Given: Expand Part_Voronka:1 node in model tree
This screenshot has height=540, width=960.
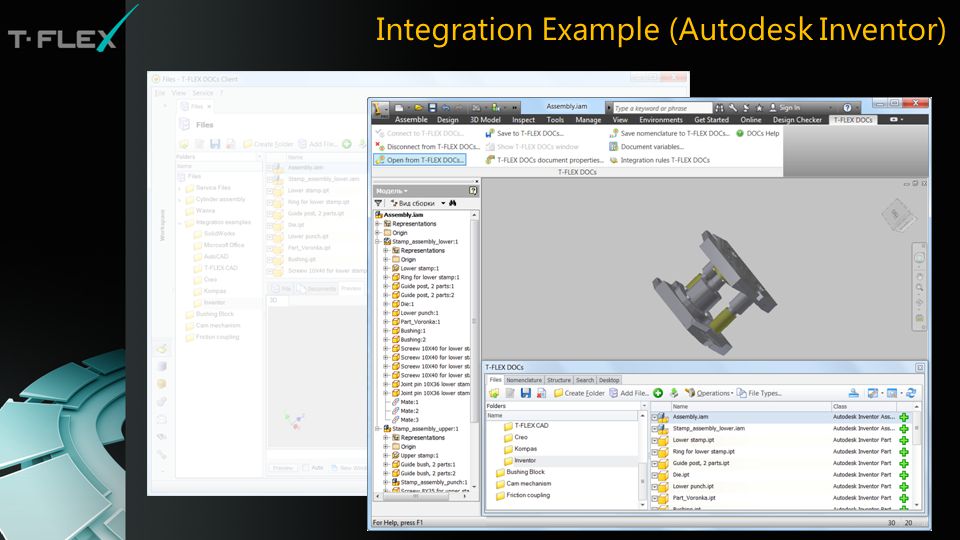Looking at the screenshot, I should [386, 321].
